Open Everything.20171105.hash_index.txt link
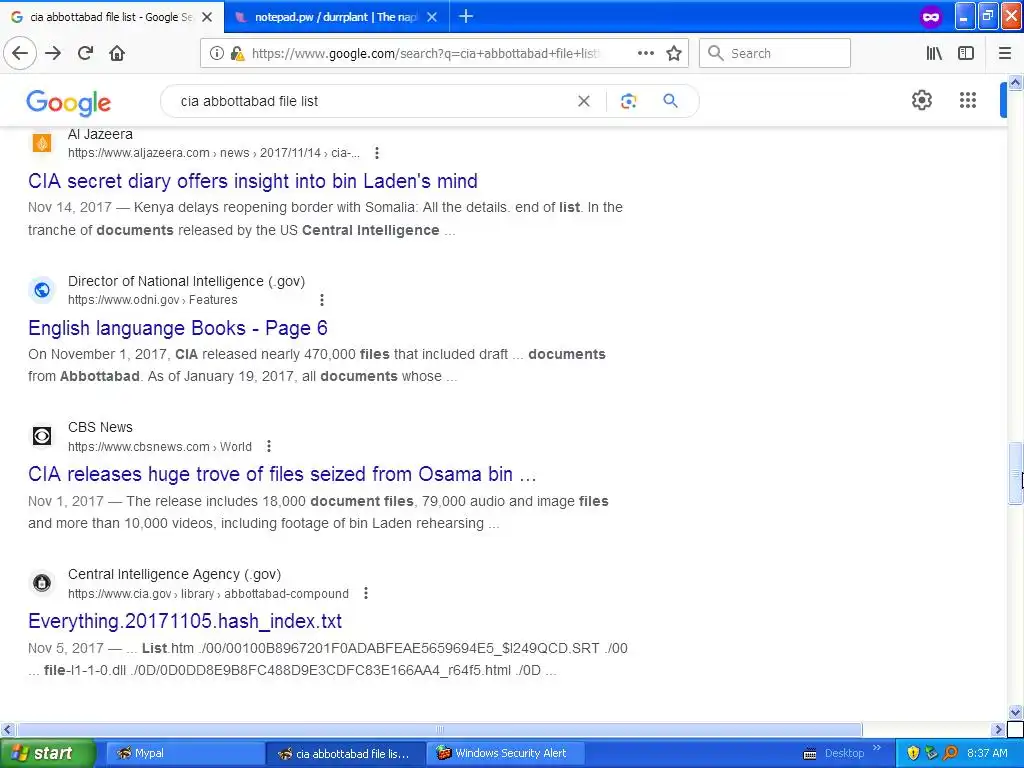 (185, 621)
